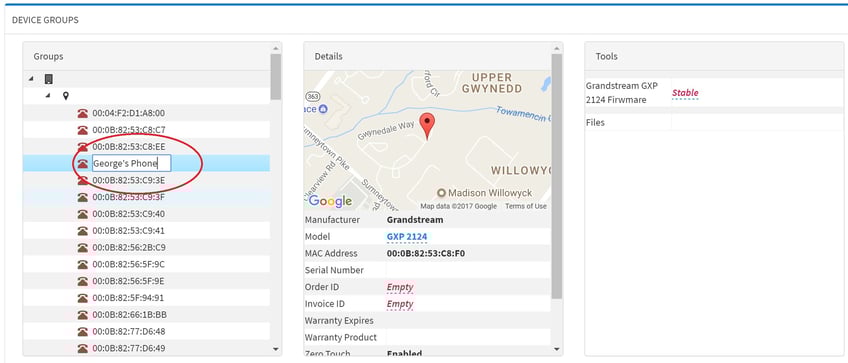Image resolution: width=848 pixels, height=363 pixels.
Task: Edit the Invoice ID Empty value
Action: pos(400,304)
